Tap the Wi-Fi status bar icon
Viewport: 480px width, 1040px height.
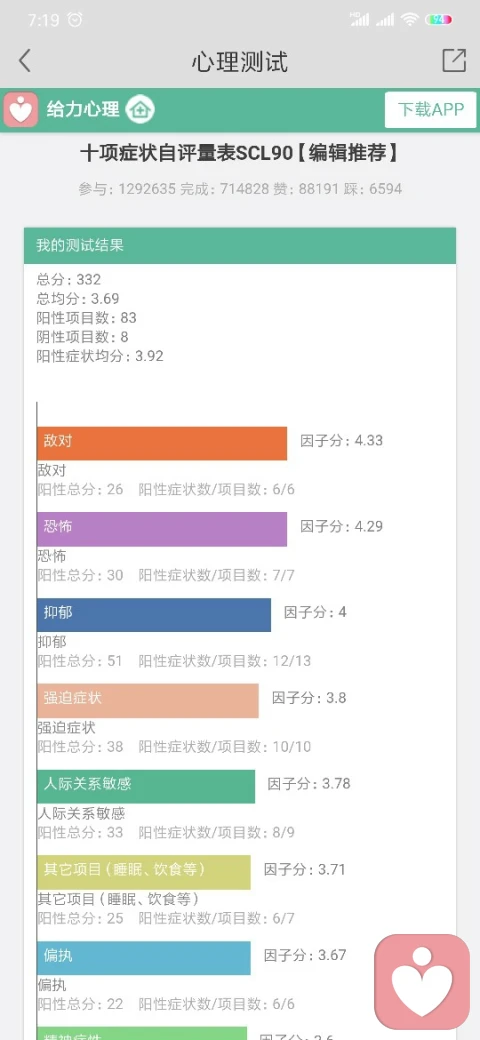point(409,20)
